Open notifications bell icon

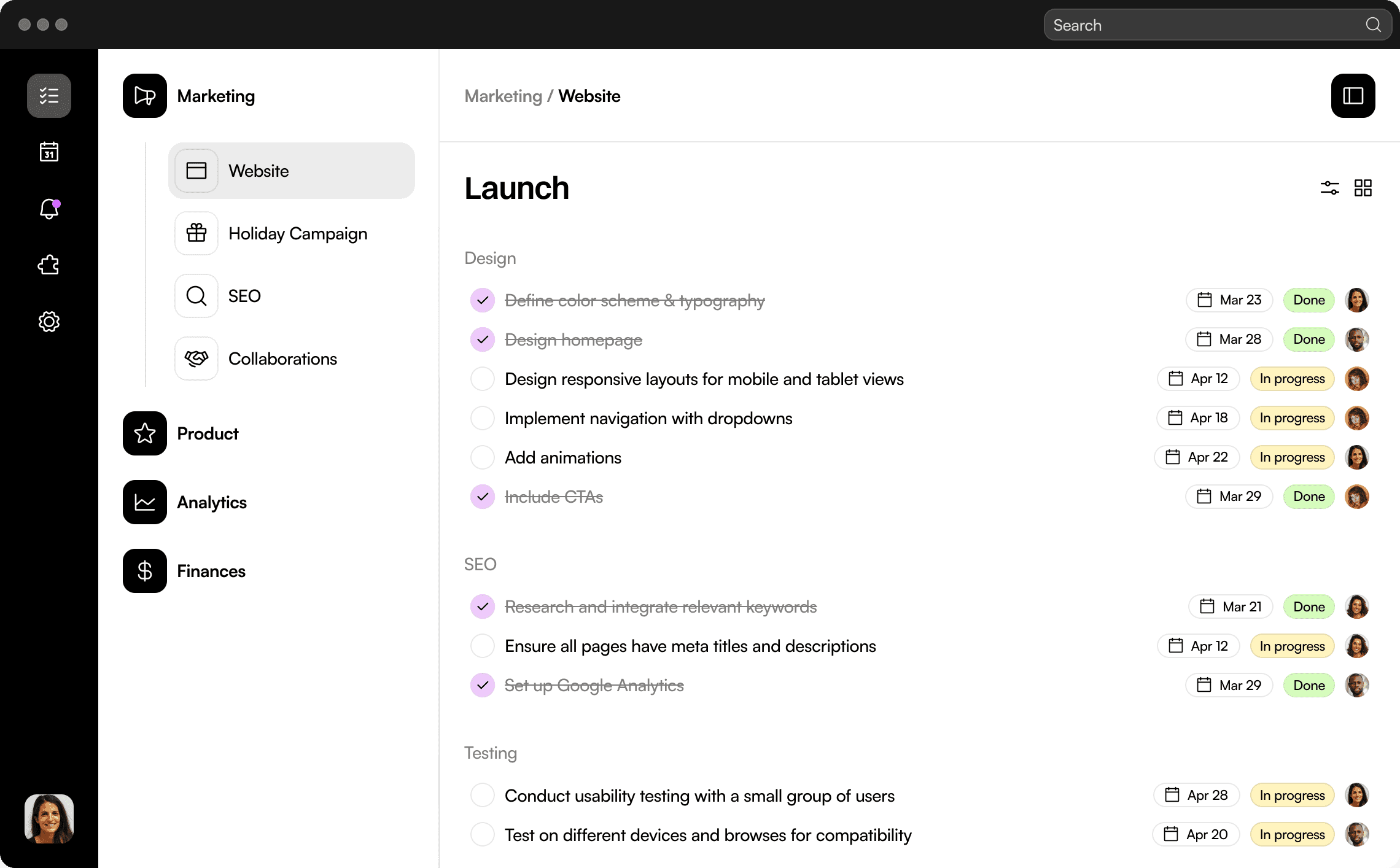click(x=49, y=209)
